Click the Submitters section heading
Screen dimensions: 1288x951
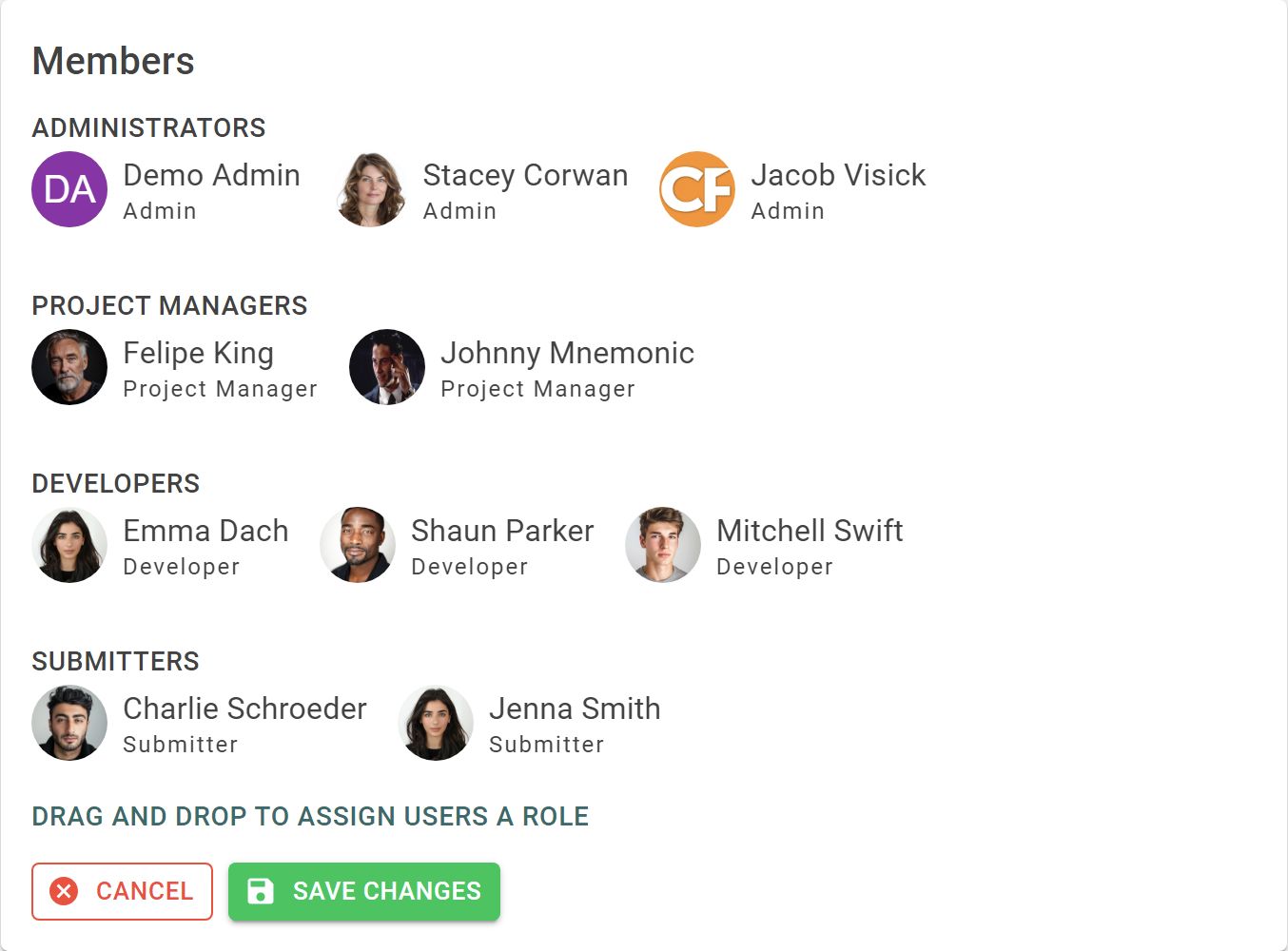(x=115, y=661)
